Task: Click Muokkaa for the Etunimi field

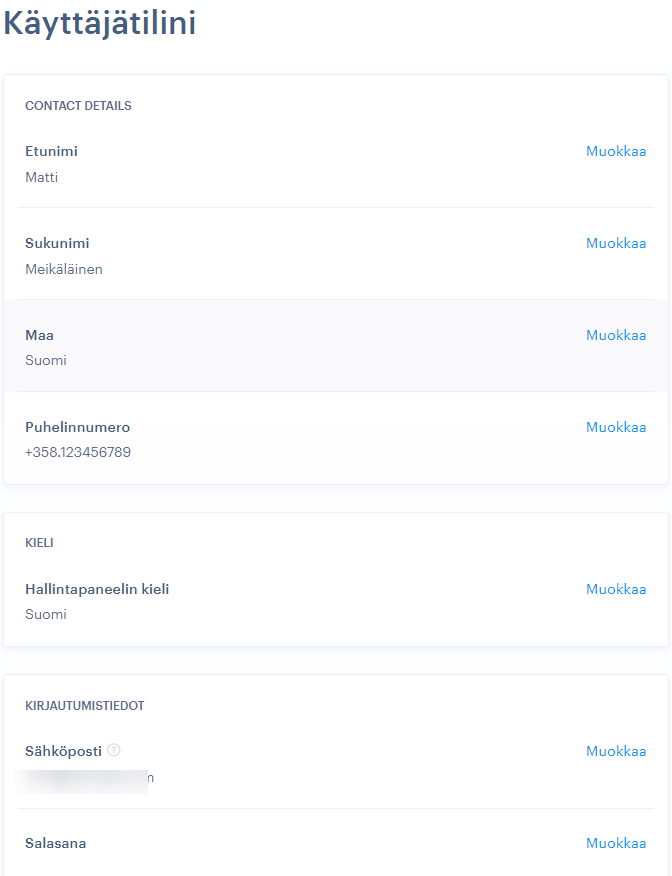Action: [616, 152]
